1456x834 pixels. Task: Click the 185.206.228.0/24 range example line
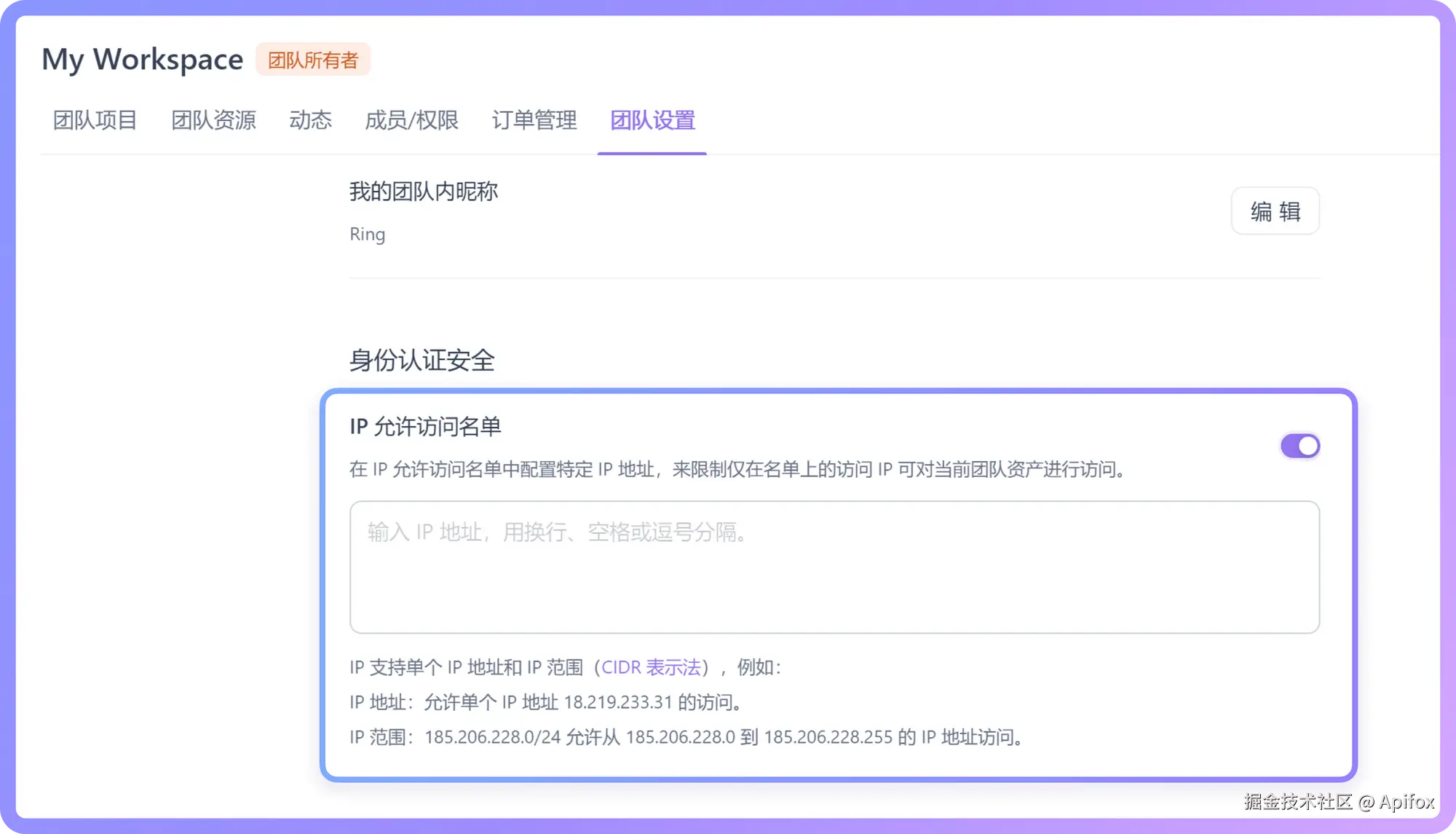point(687,737)
